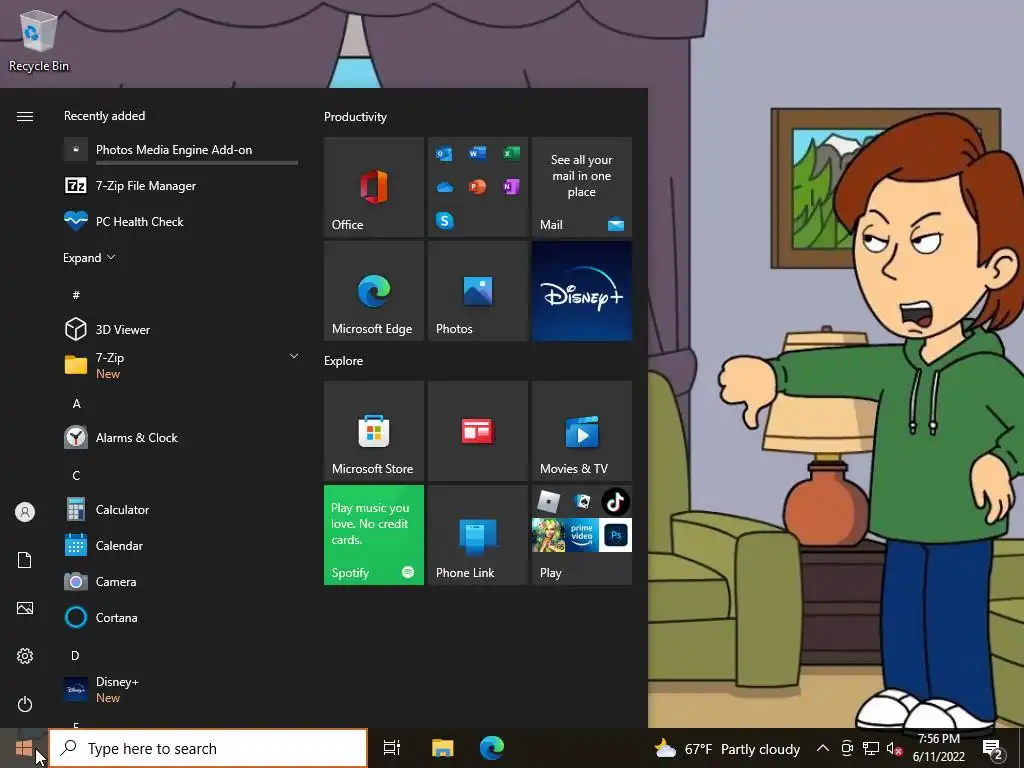Open Excel in the Office apps tile
This screenshot has height=768, width=1024.
point(511,153)
